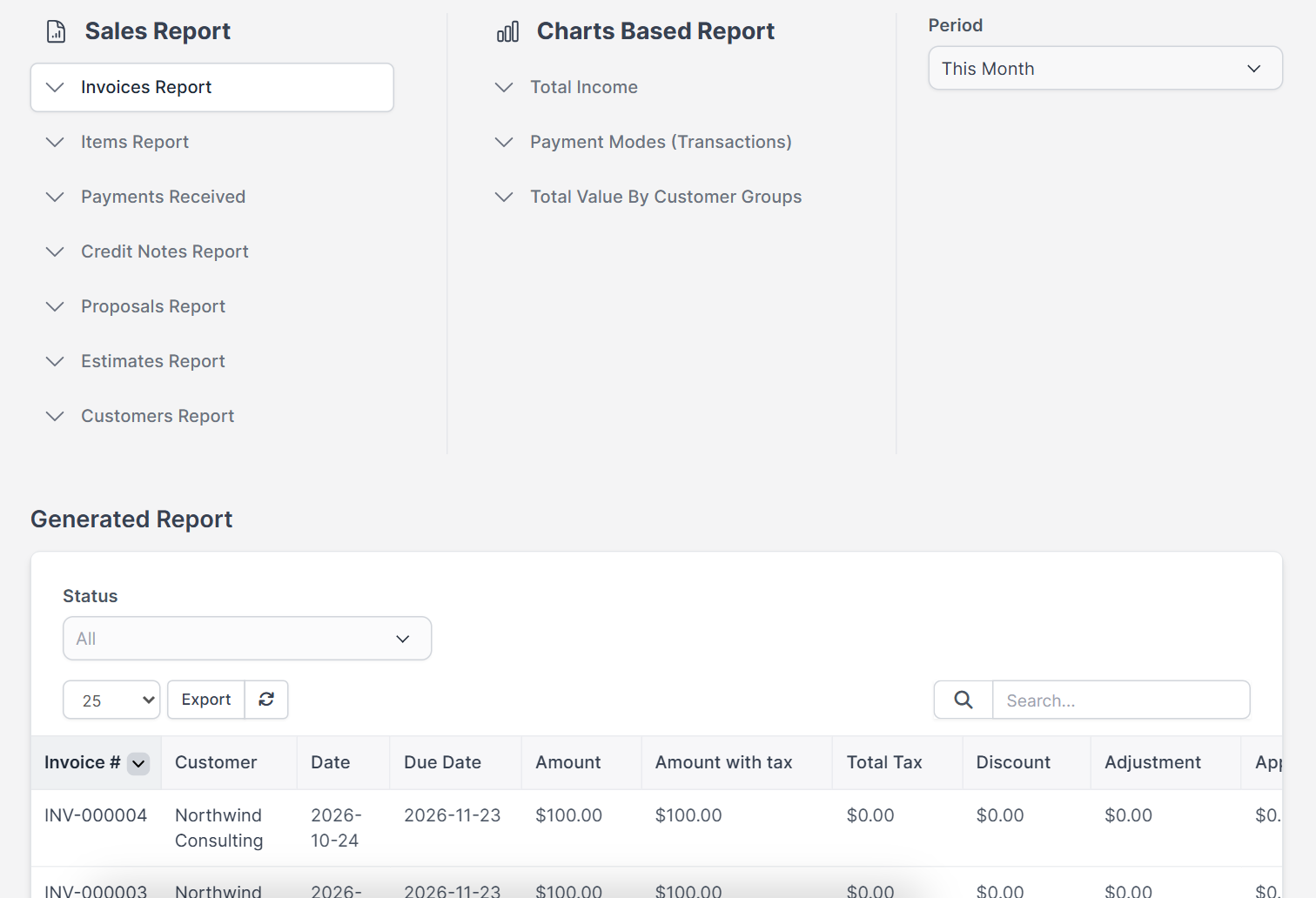Open the Items Report
Image resolution: width=1316 pixels, height=898 pixels.
(135, 142)
